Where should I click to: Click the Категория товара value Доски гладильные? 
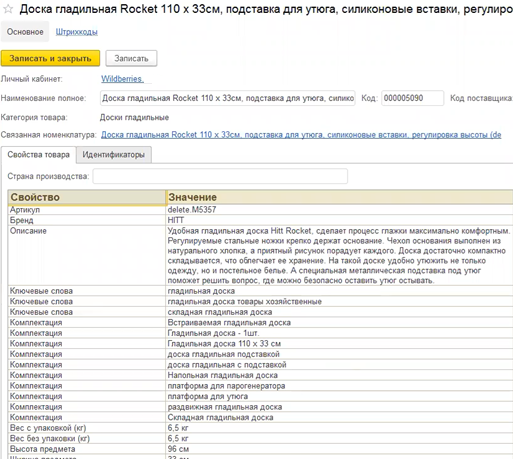coord(134,117)
